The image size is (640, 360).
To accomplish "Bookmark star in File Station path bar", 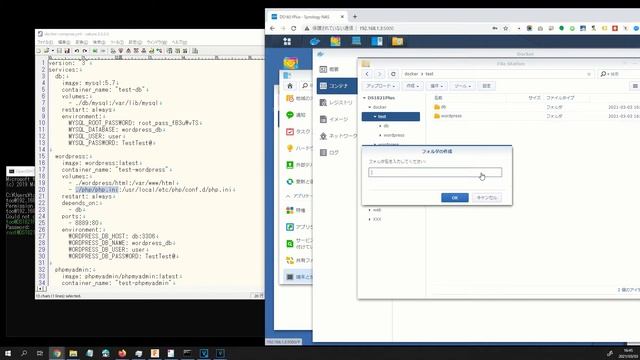I will tap(589, 74).
